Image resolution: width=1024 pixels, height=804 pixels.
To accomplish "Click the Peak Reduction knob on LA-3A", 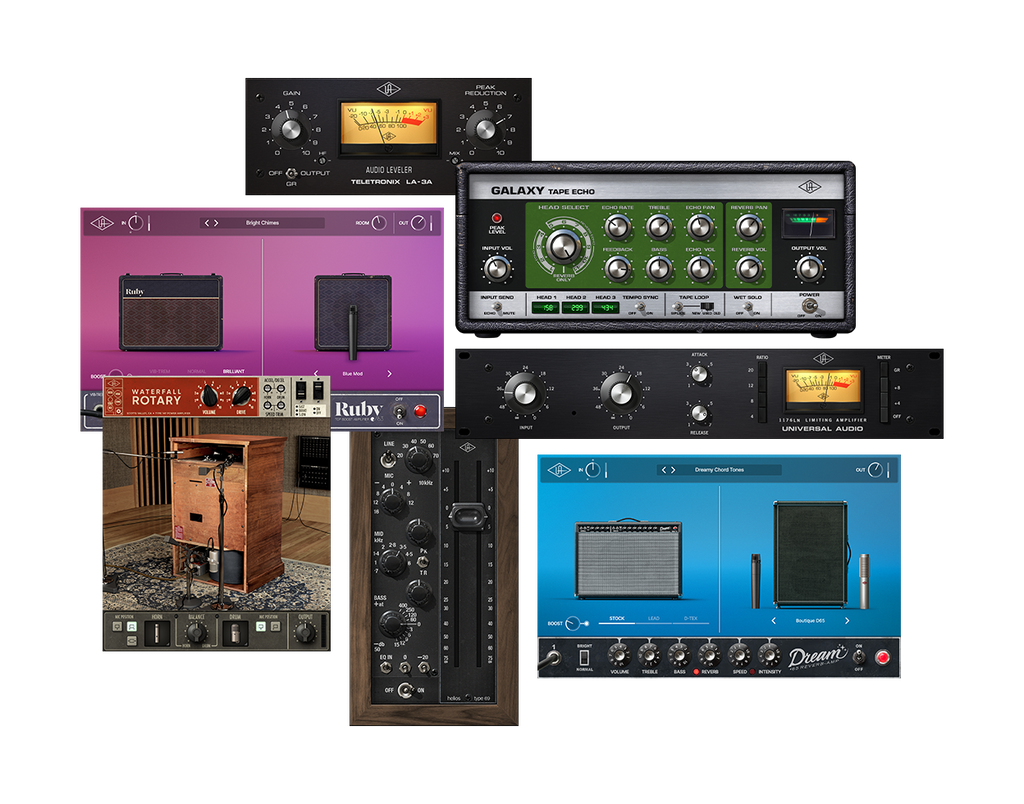I will pos(485,128).
